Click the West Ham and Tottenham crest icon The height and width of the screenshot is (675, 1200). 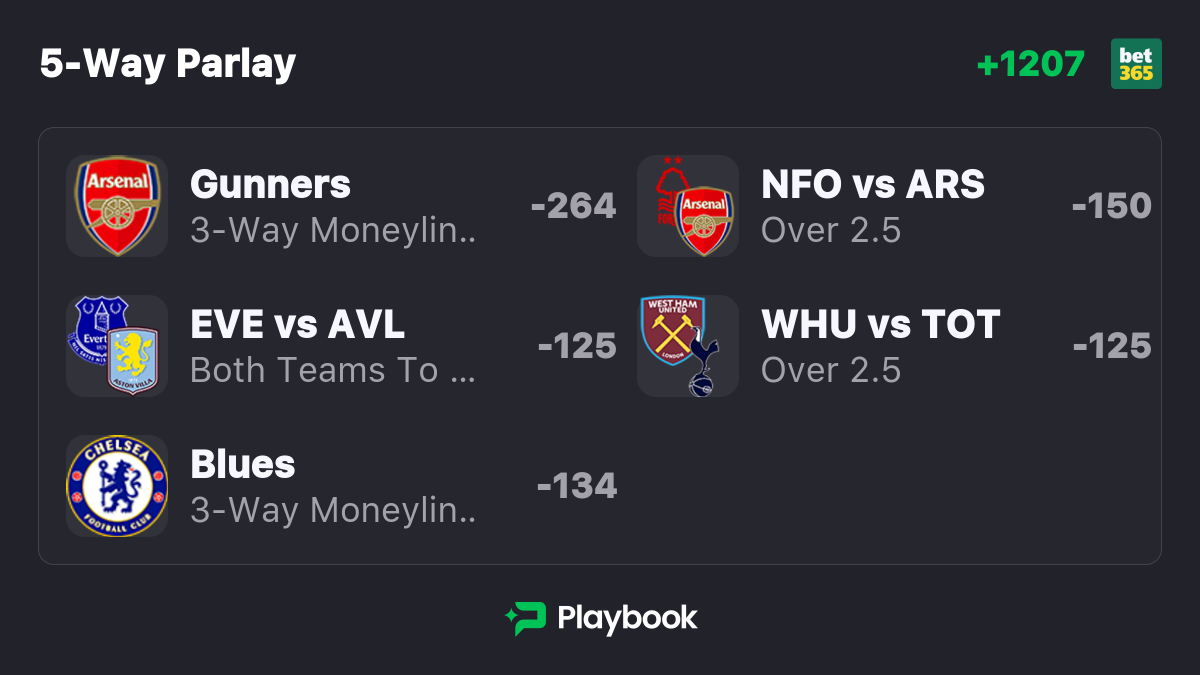point(688,346)
